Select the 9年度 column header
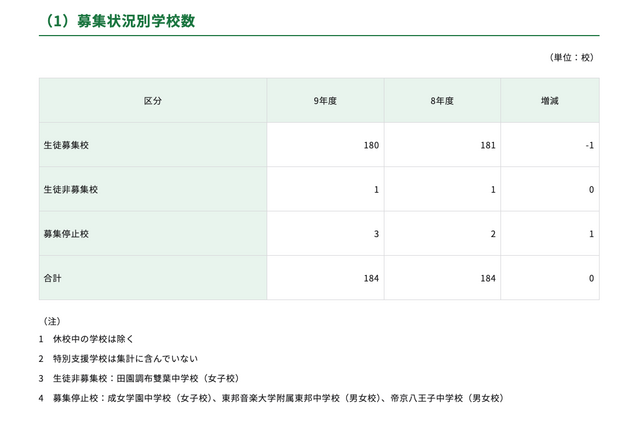 tap(325, 101)
